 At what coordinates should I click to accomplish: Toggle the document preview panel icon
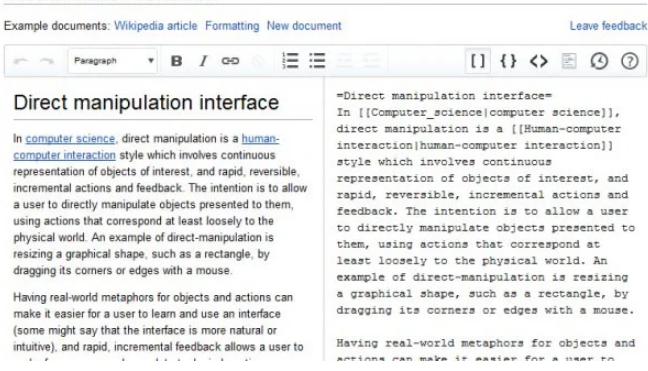click(569, 61)
